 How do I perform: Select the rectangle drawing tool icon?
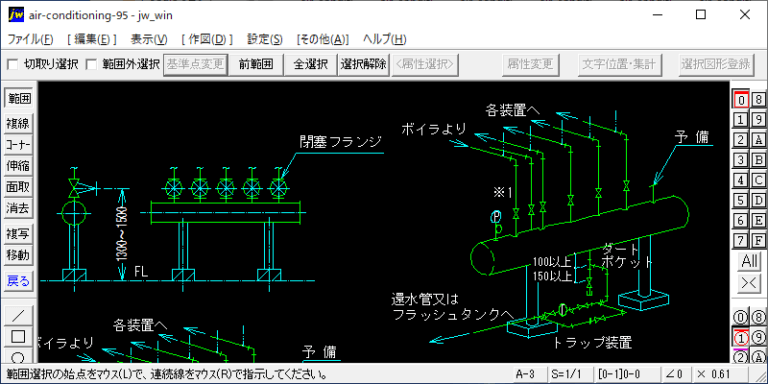point(18,336)
